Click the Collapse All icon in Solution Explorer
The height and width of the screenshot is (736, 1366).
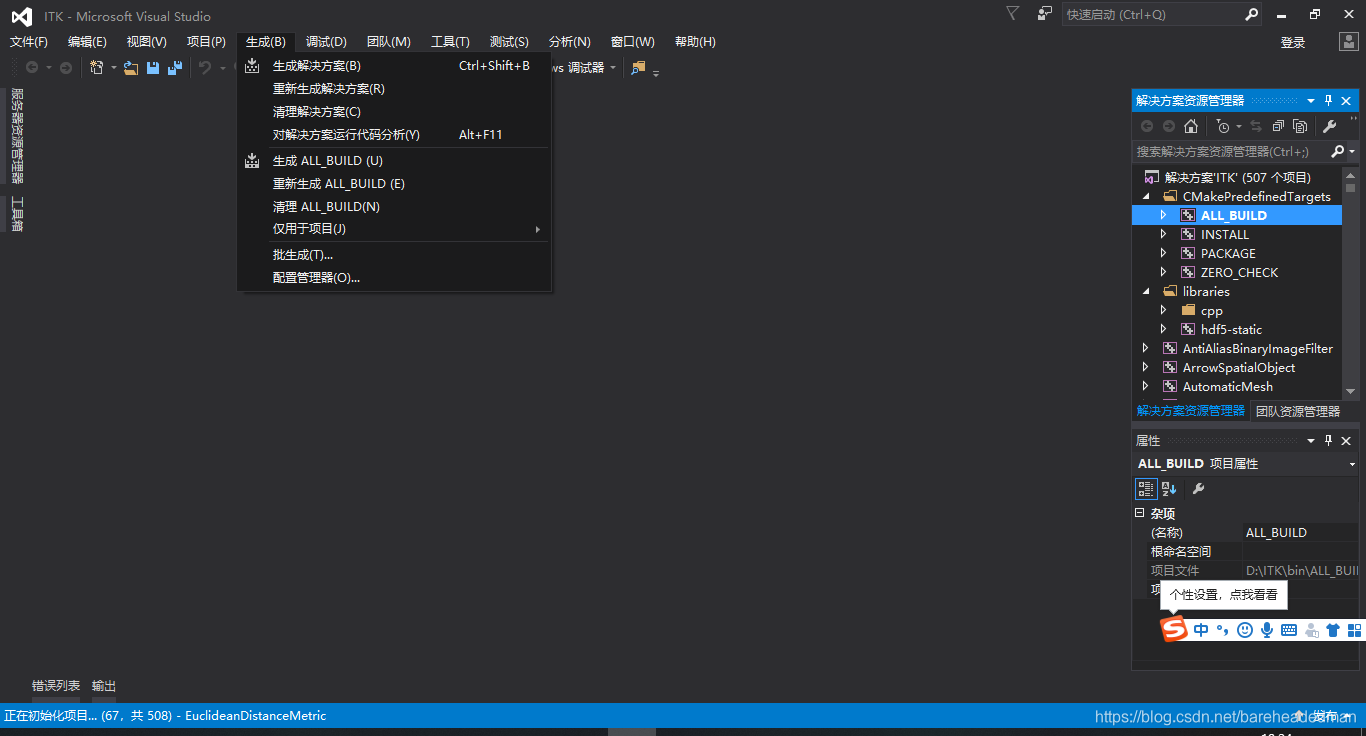click(1278, 126)
